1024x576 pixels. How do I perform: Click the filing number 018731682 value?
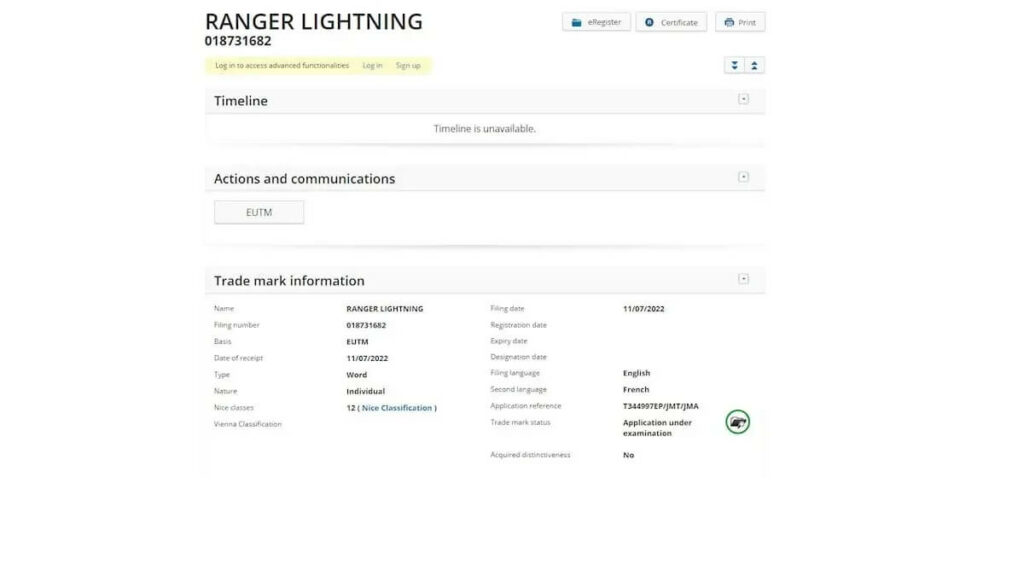pos(366,325)
